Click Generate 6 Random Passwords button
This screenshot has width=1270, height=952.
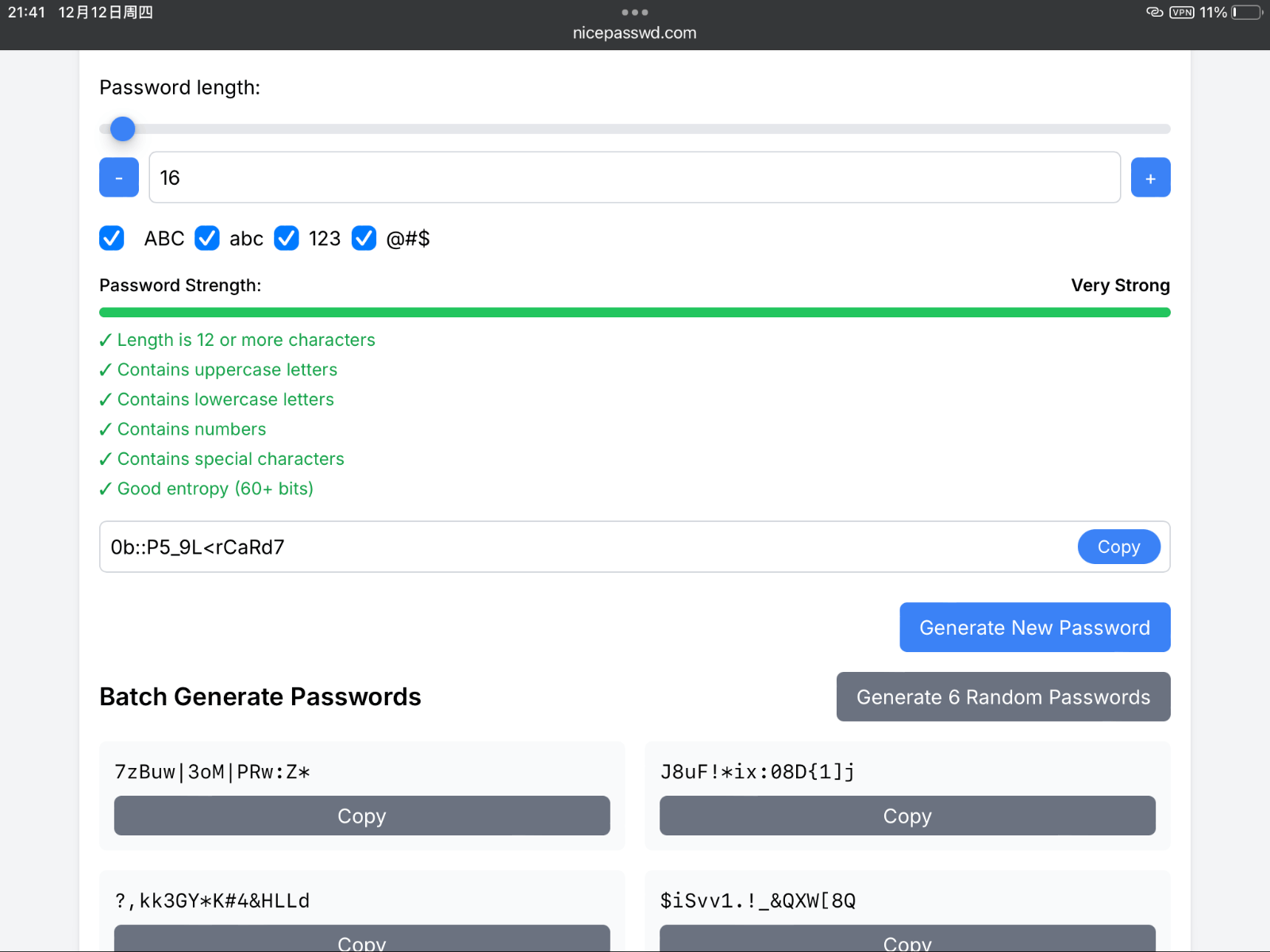click(1003, 697)
